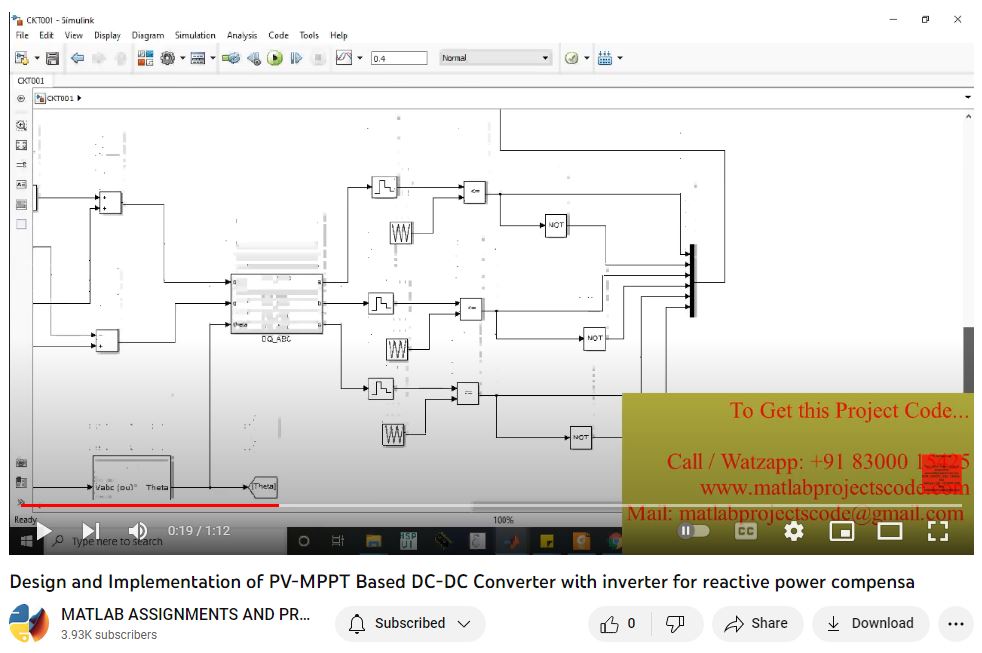Click the Run simulation play icon in Simulink toolbar
The width and height of the screenshot is (982, 653).
[x=274, y=59]
